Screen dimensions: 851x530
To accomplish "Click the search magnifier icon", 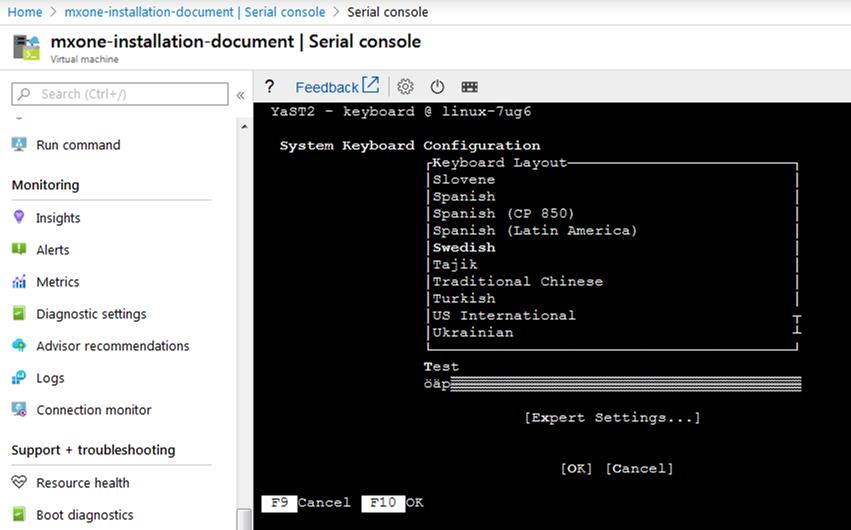I will 24,94.
